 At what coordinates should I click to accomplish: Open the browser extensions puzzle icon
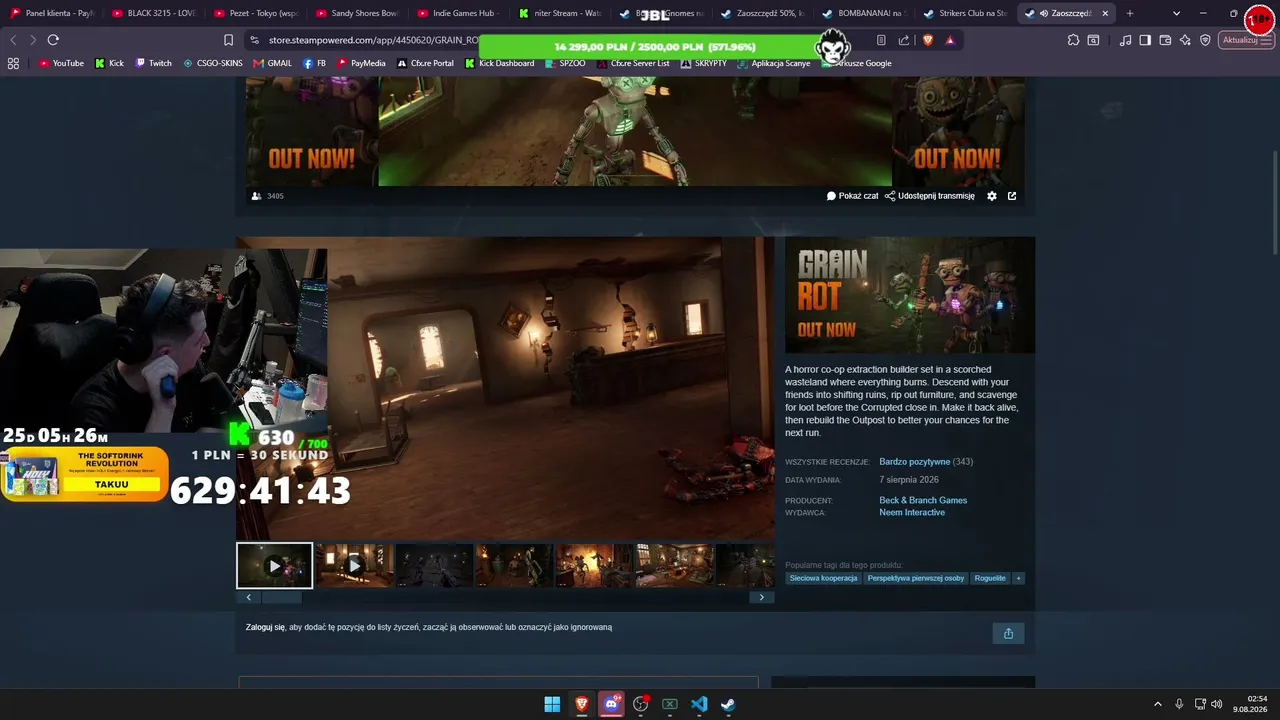click(x=1073, y=40)
